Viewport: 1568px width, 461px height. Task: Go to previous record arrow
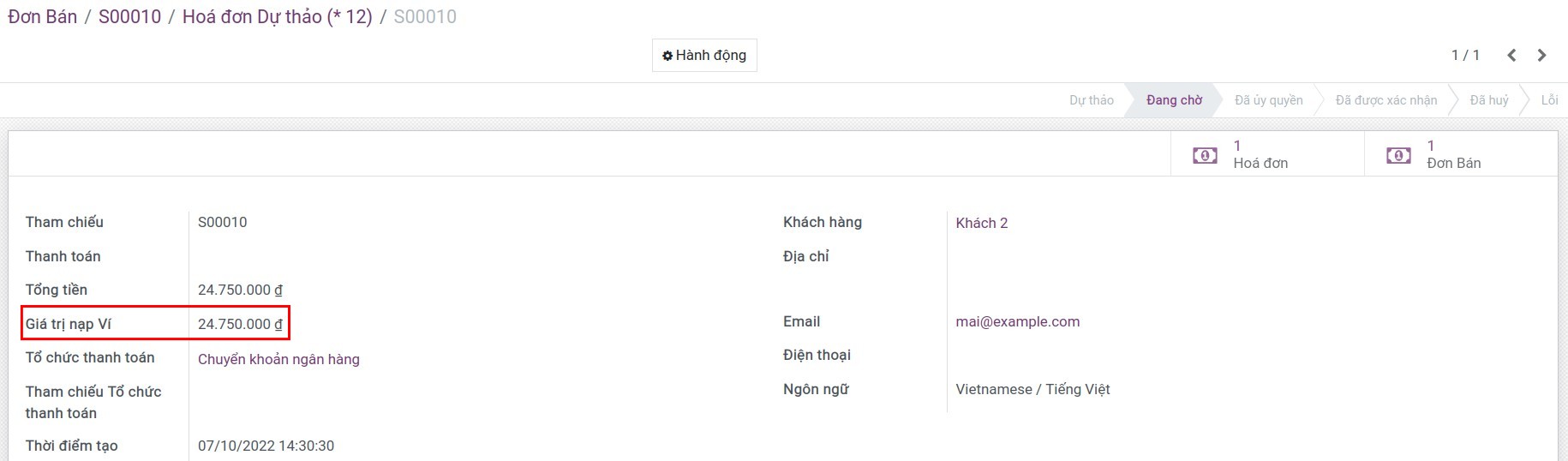point(1511,56)
